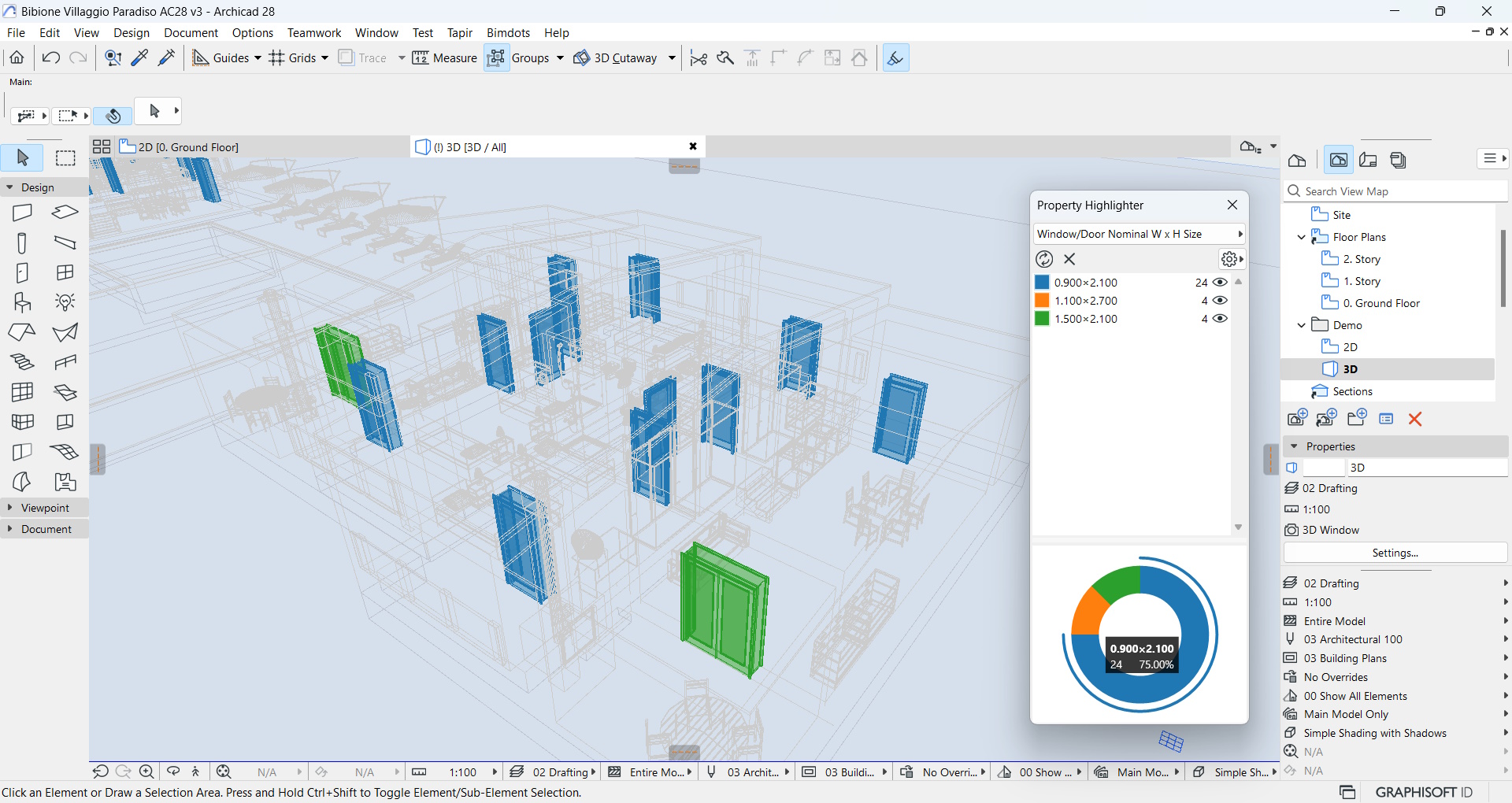The height and width of the screenshot is (803, 1512).
Task: Toggle visibility of 1.100×2.700 items
Action: pyautogui.click(x=1220, y=301)
